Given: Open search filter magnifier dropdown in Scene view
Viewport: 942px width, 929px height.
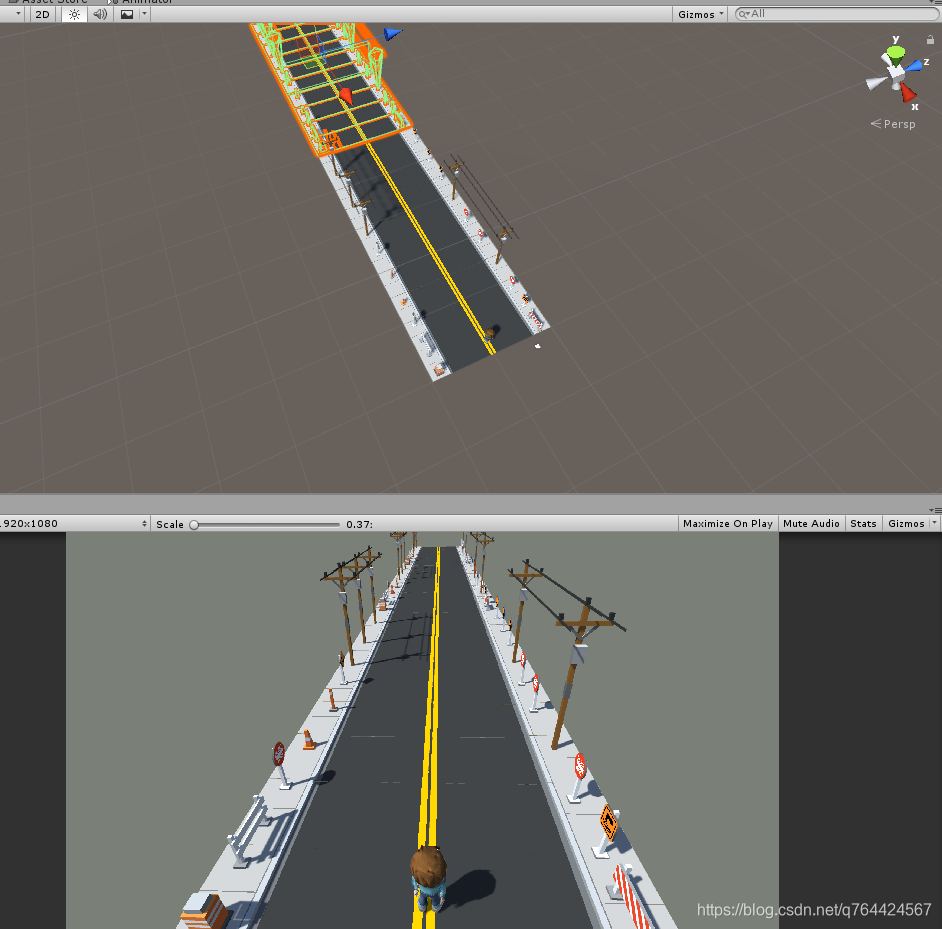Looking at the screenshot, I should (744, 13).
